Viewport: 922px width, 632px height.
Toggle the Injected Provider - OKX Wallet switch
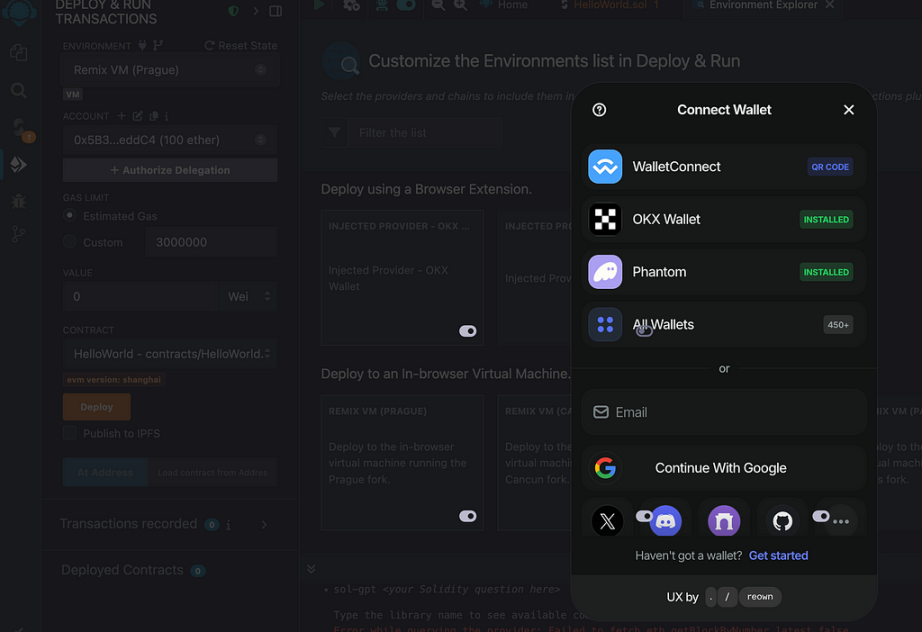468,331
